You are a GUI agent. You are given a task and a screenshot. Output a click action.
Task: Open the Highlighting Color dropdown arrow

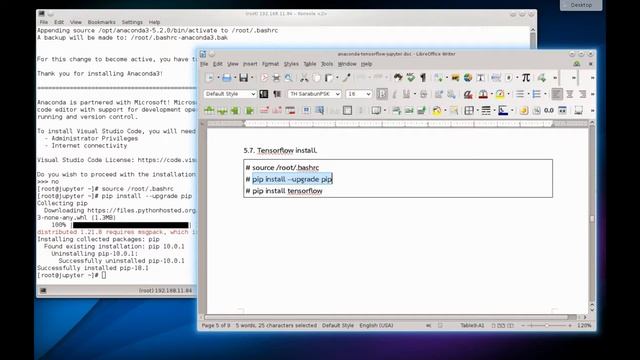click(509, 94)
